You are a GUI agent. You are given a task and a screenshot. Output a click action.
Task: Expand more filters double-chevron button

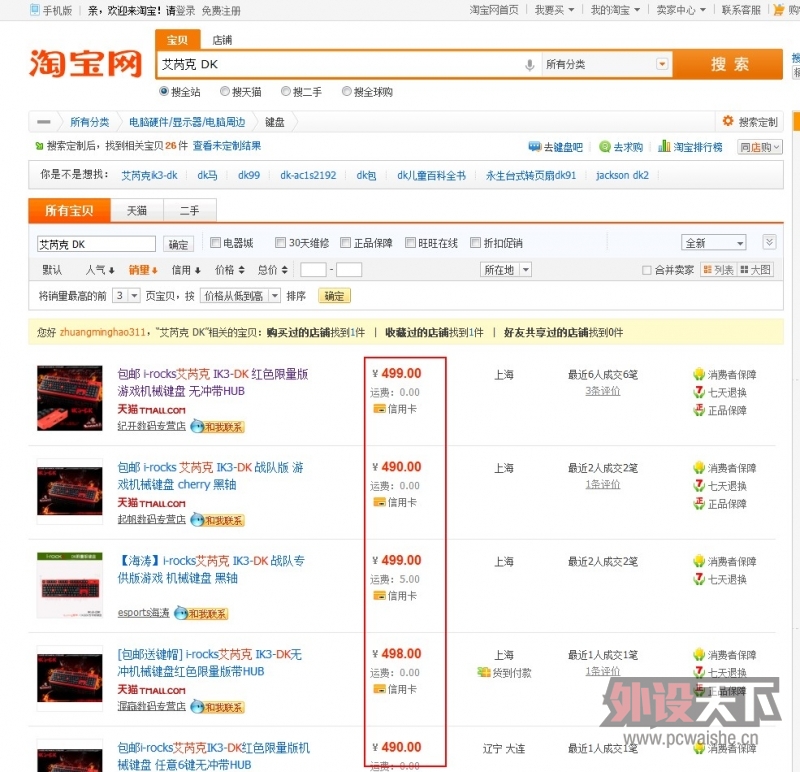click(769, 242)
